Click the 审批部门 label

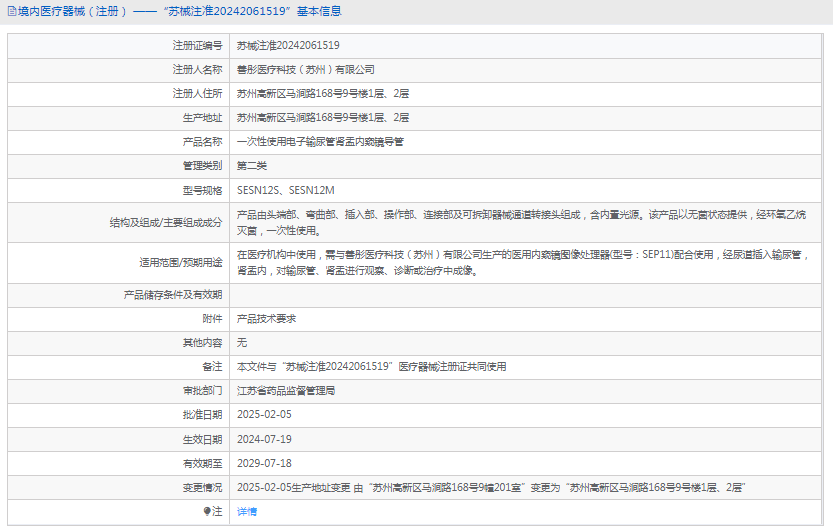202,391
